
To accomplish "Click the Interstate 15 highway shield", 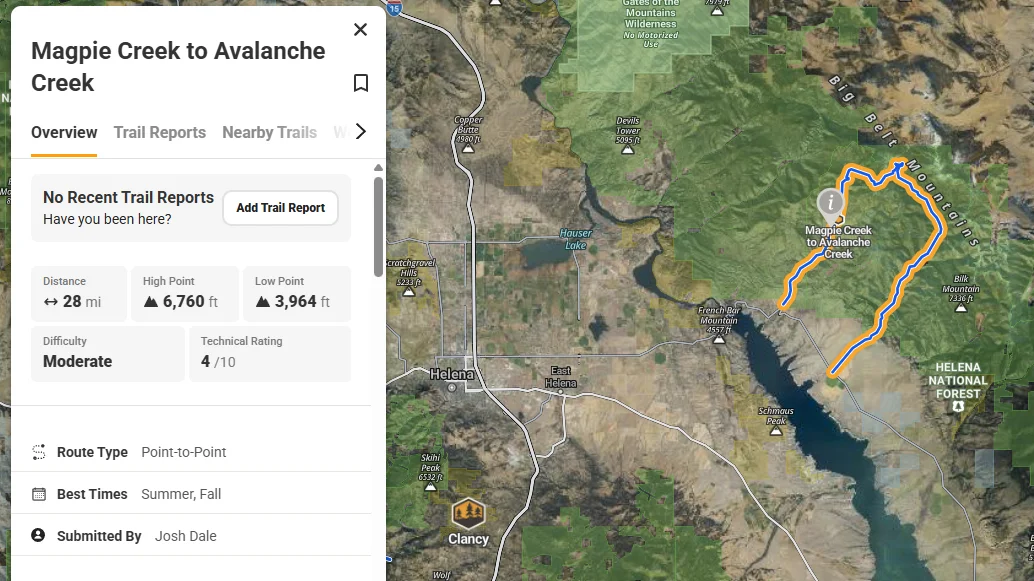I will [394, 9].
